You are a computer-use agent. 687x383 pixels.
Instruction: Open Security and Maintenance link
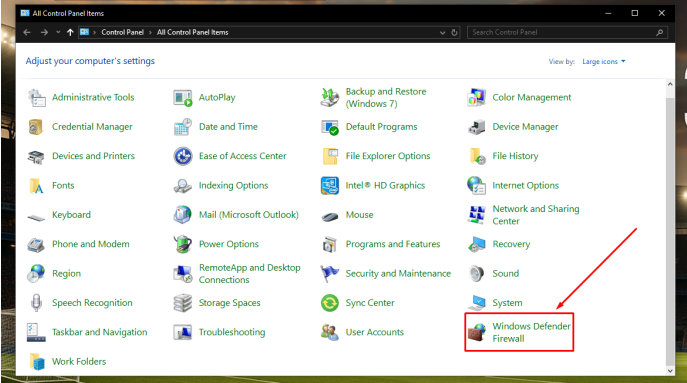[398, 273]
